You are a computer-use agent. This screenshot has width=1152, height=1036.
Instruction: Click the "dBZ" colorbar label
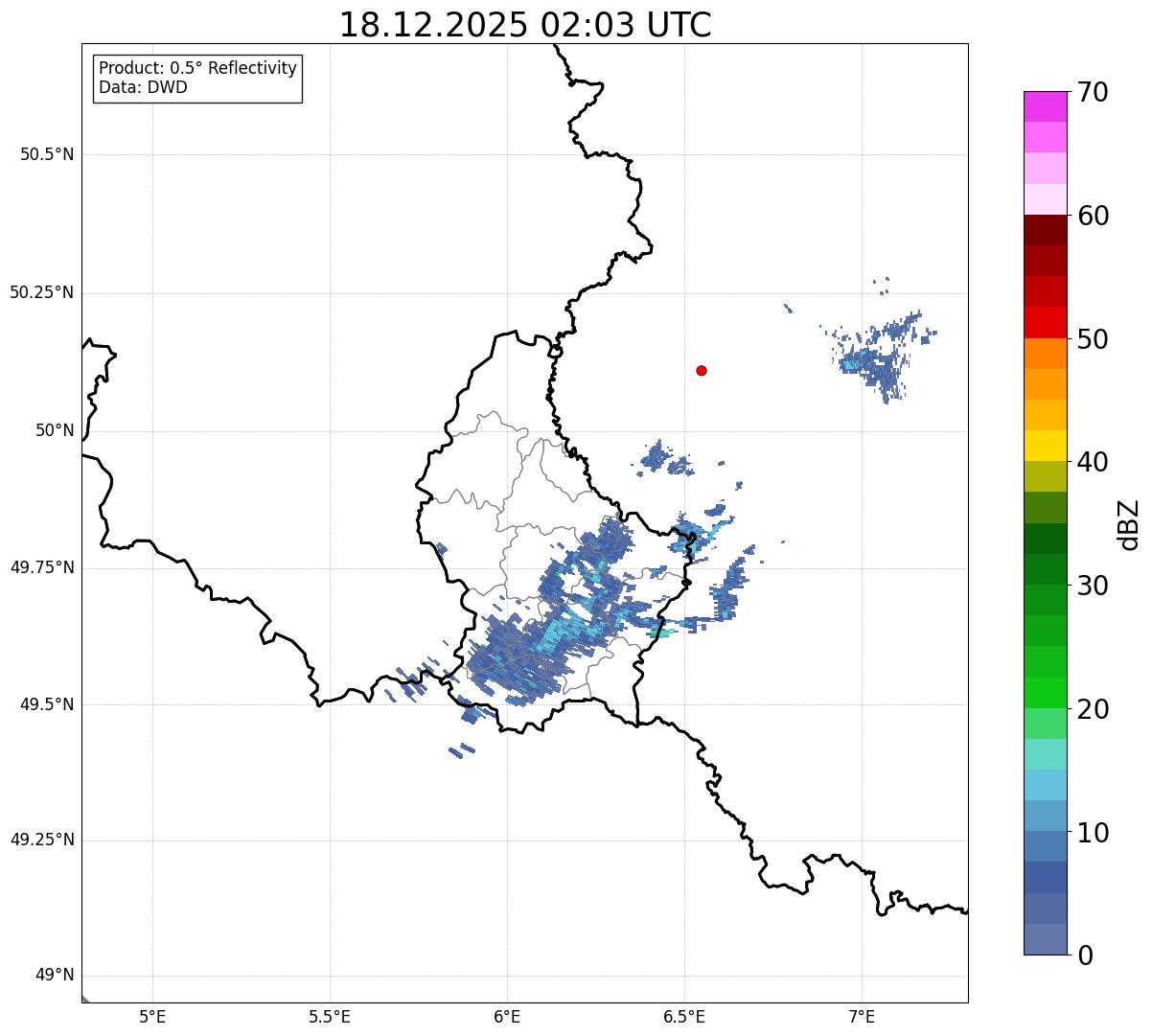(1128, 523)
